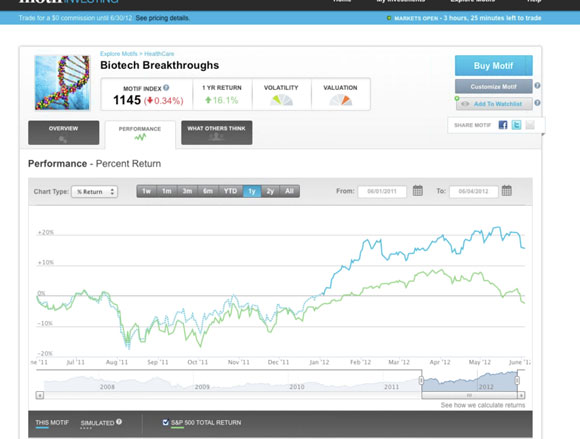Click the 1 YR Return 16.1% value
The height and width of the screenshot is (439, 580).
coord(222,100)
